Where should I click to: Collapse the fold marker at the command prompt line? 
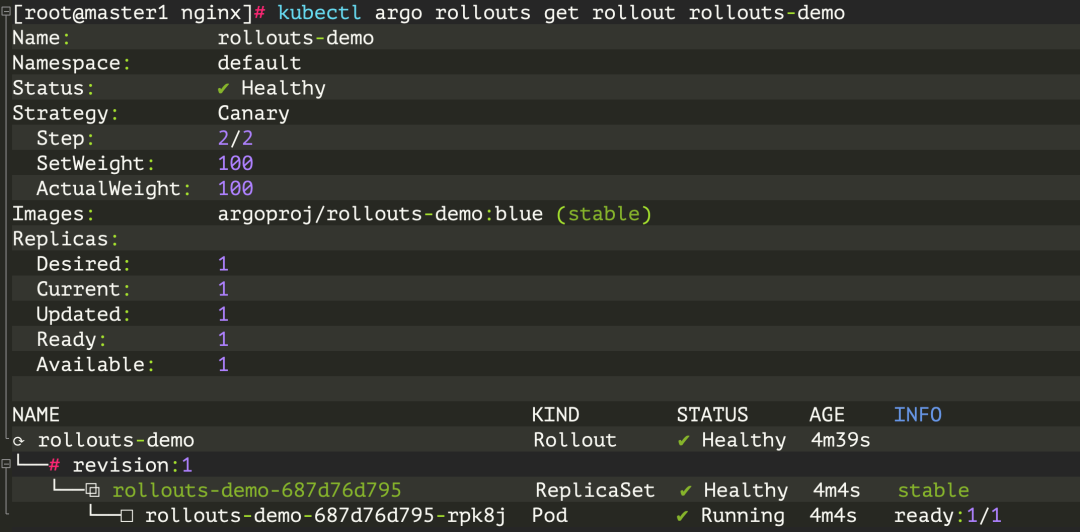click(6, 12)
